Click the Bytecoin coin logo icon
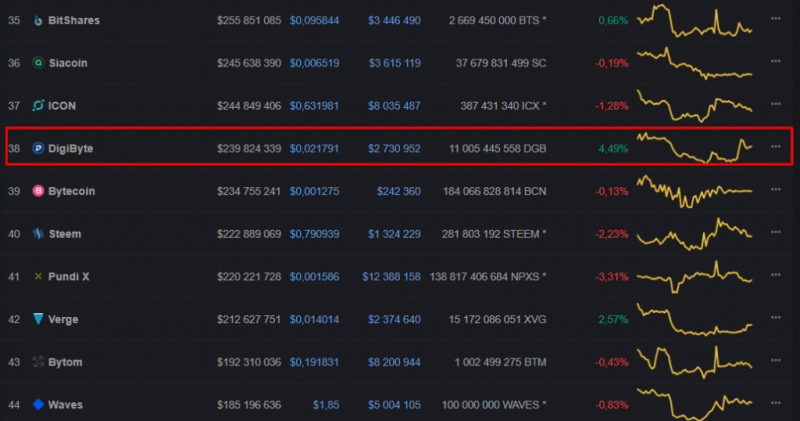This screenshot has height=421, width=800. pyautogui.click(x=38, y=191)
